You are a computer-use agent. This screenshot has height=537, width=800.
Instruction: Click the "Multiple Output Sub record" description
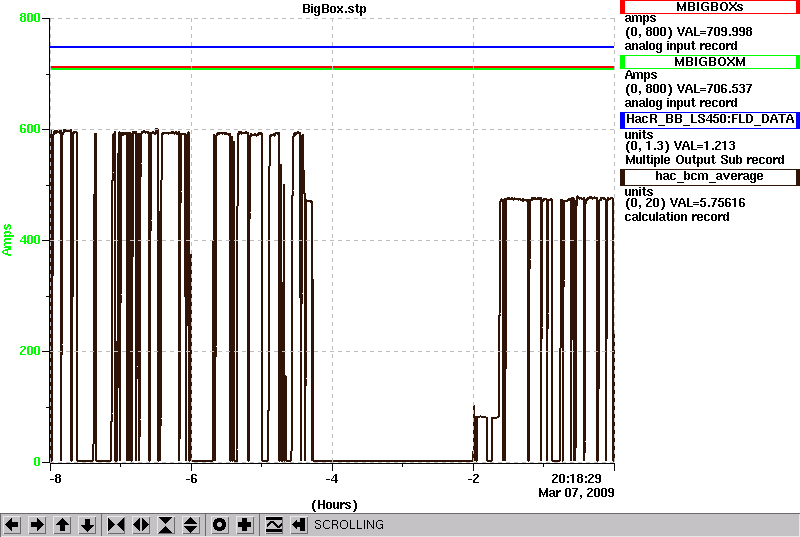click(705, 160)
